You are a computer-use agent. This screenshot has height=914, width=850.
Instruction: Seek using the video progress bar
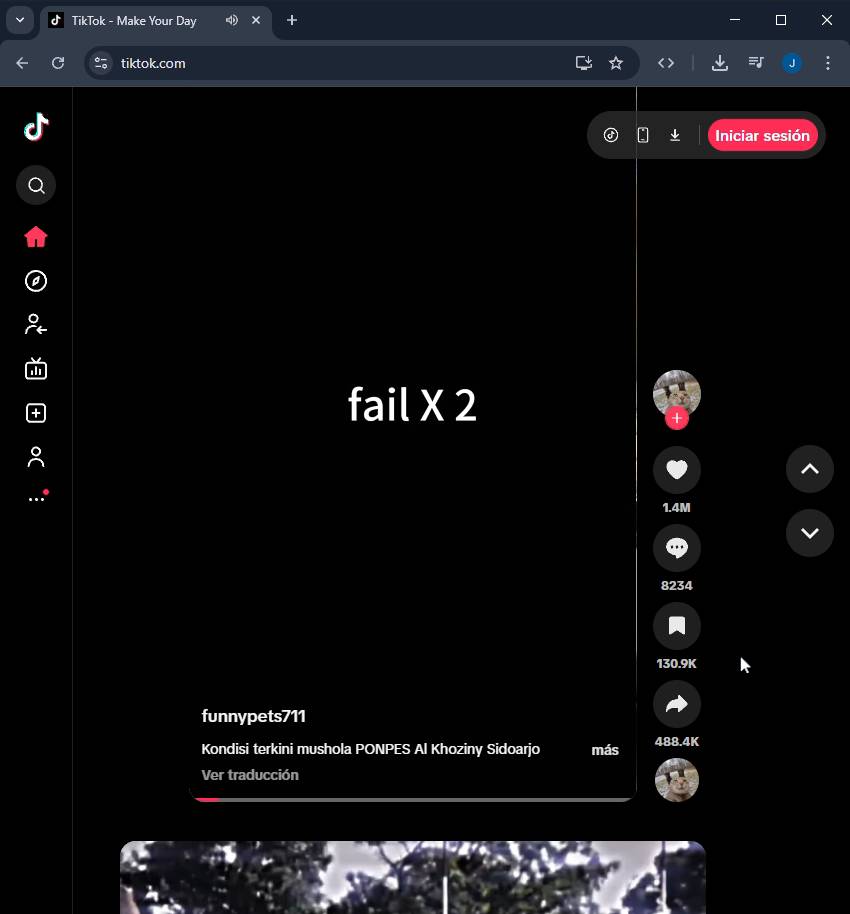coord(412,799)
